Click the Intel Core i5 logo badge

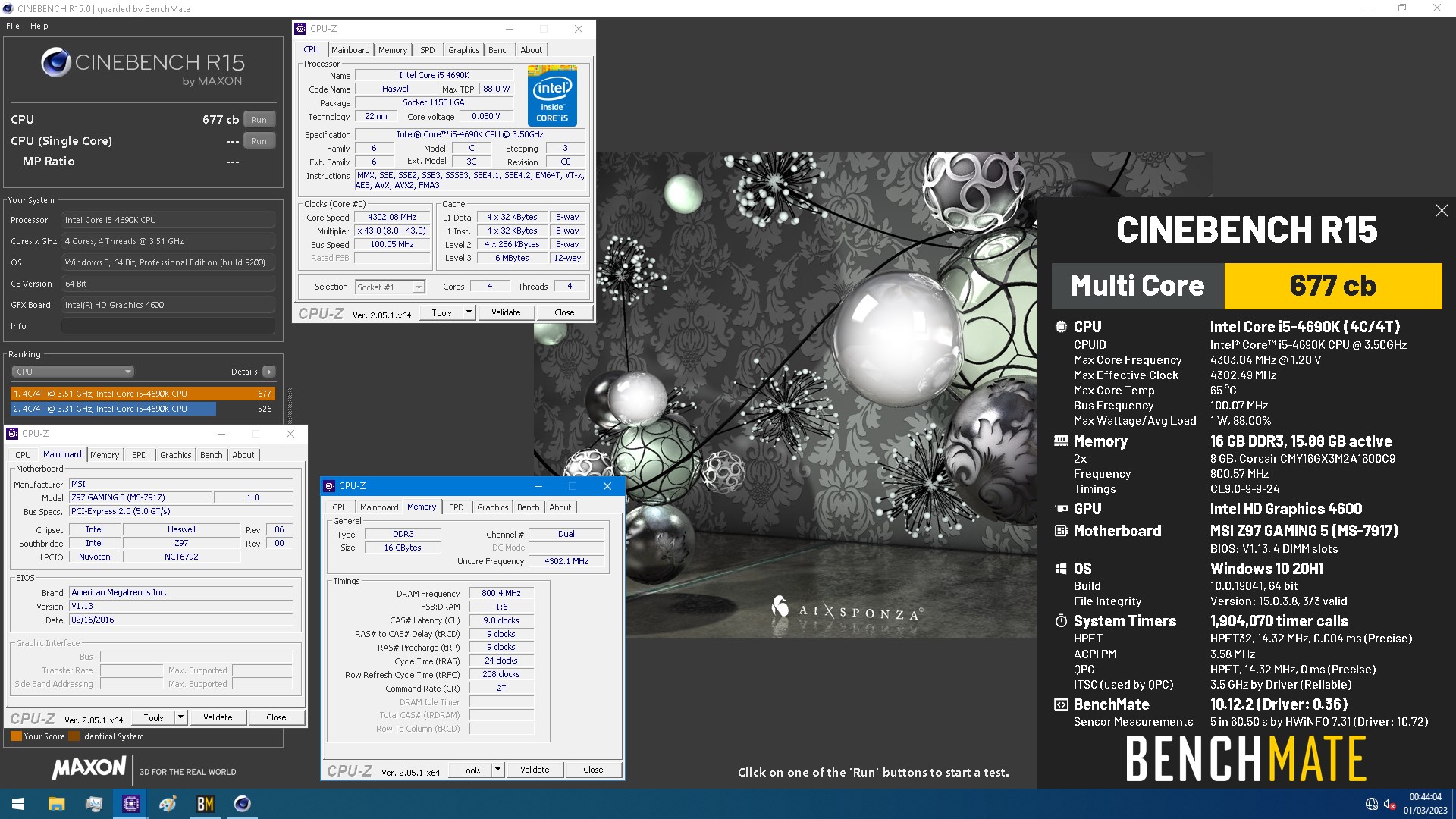tap(552, 96)
